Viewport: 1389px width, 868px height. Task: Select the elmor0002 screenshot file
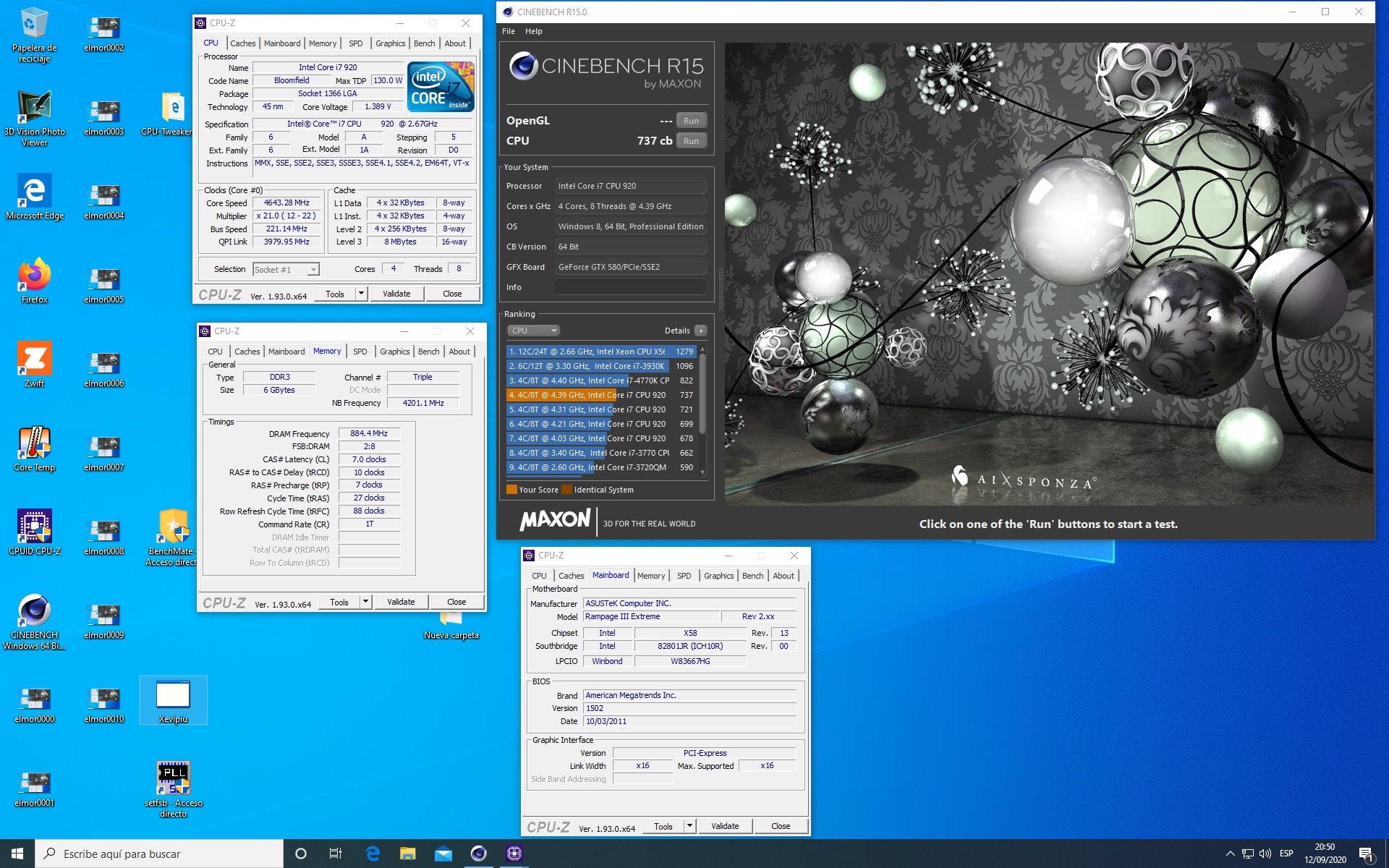[x=104, y=35]
